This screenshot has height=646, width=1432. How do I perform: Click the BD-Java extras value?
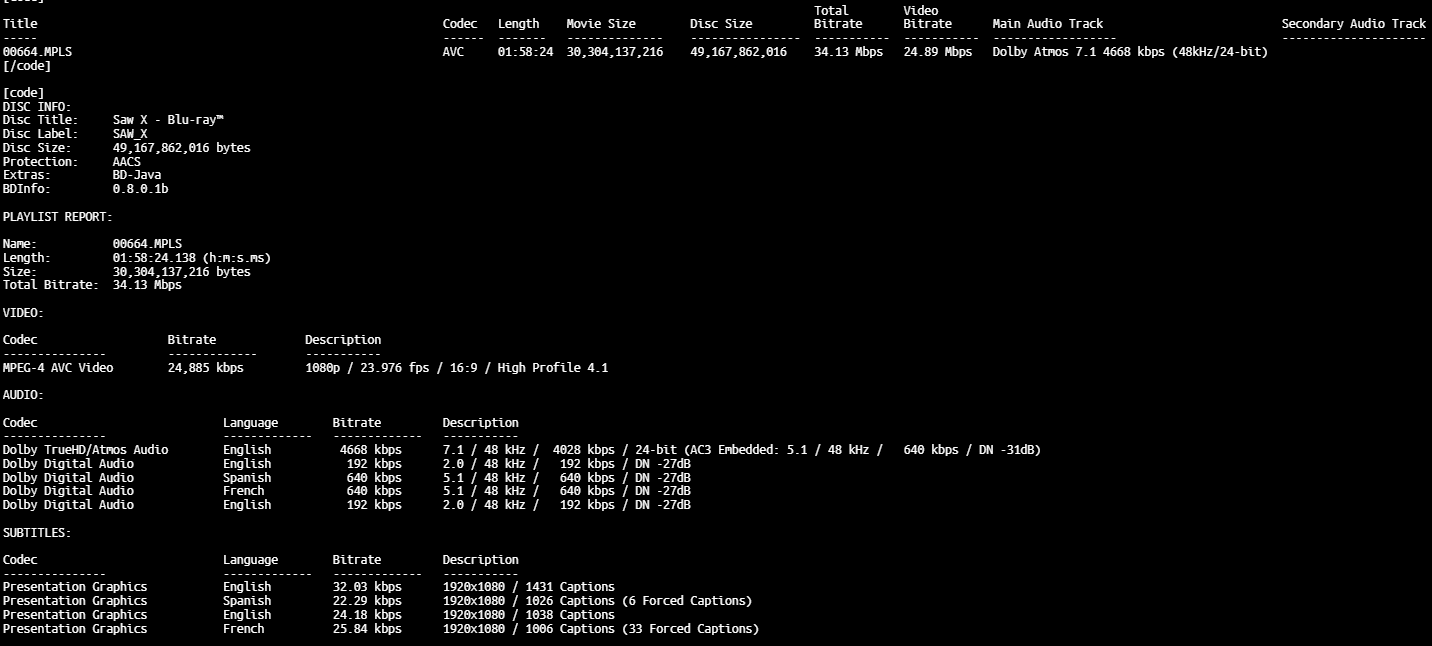tap(136, 175)
